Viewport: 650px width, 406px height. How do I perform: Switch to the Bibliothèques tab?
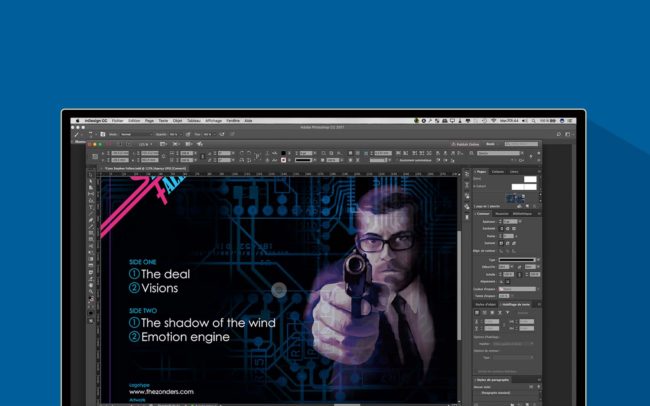[x=522, y=214]
